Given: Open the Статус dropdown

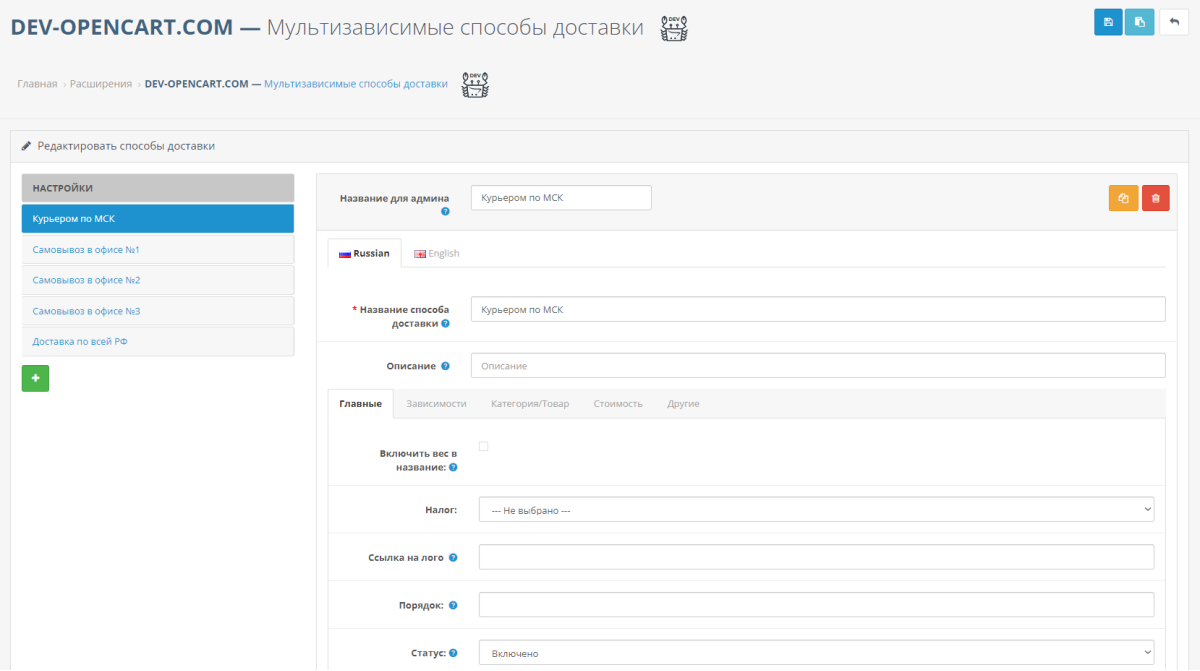Looking at the screenshot, I should [x=816, y=653].
